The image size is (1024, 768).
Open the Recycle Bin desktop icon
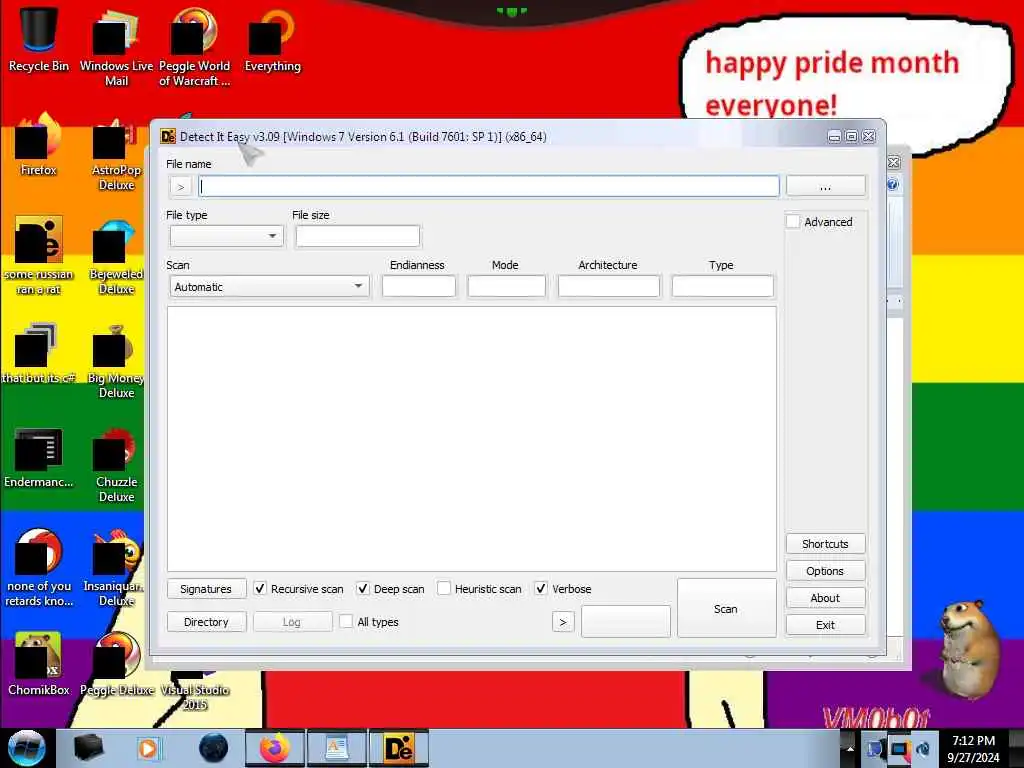[x=39, y=39]
